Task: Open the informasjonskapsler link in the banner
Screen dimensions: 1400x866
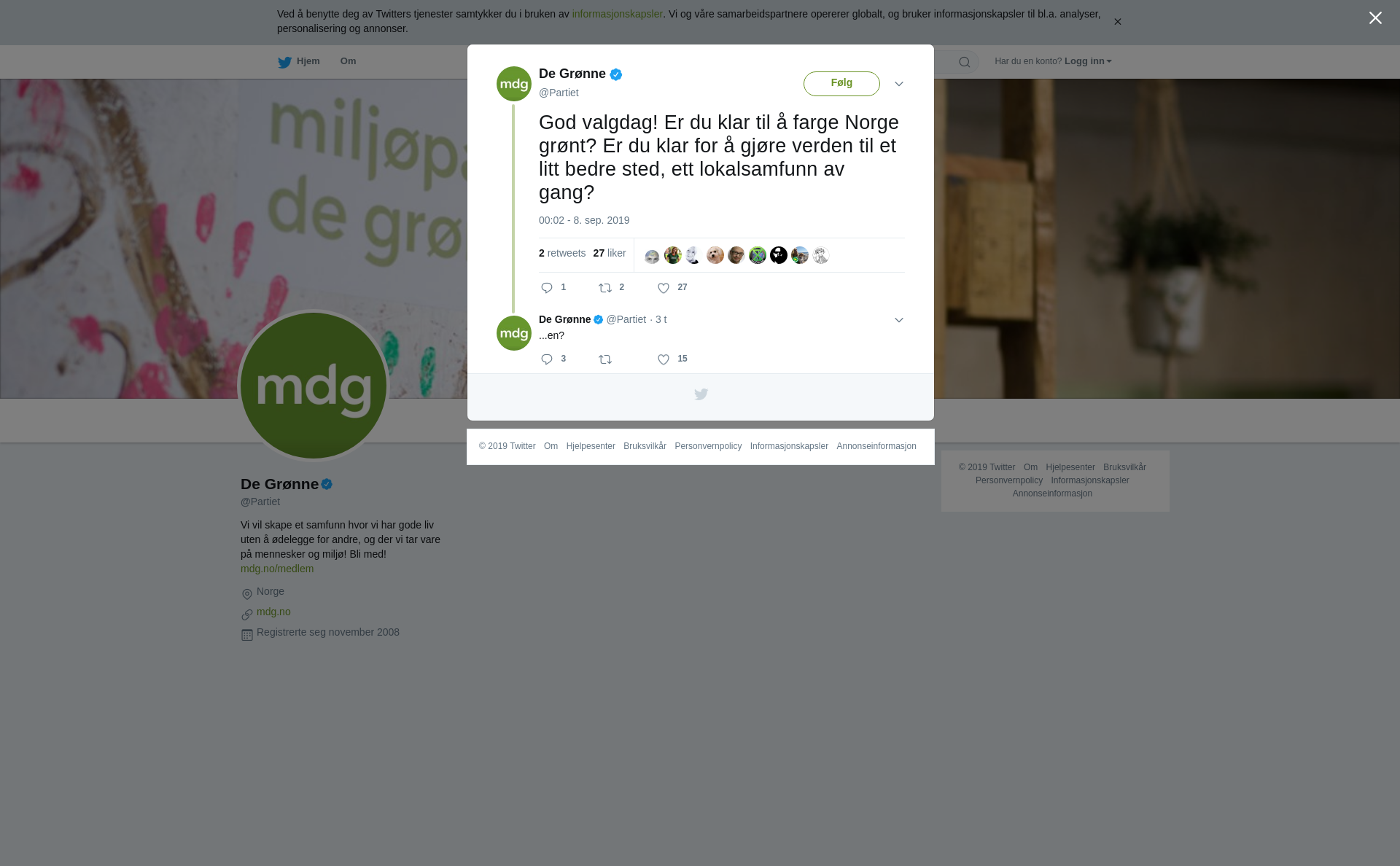Action: (617, 14)
